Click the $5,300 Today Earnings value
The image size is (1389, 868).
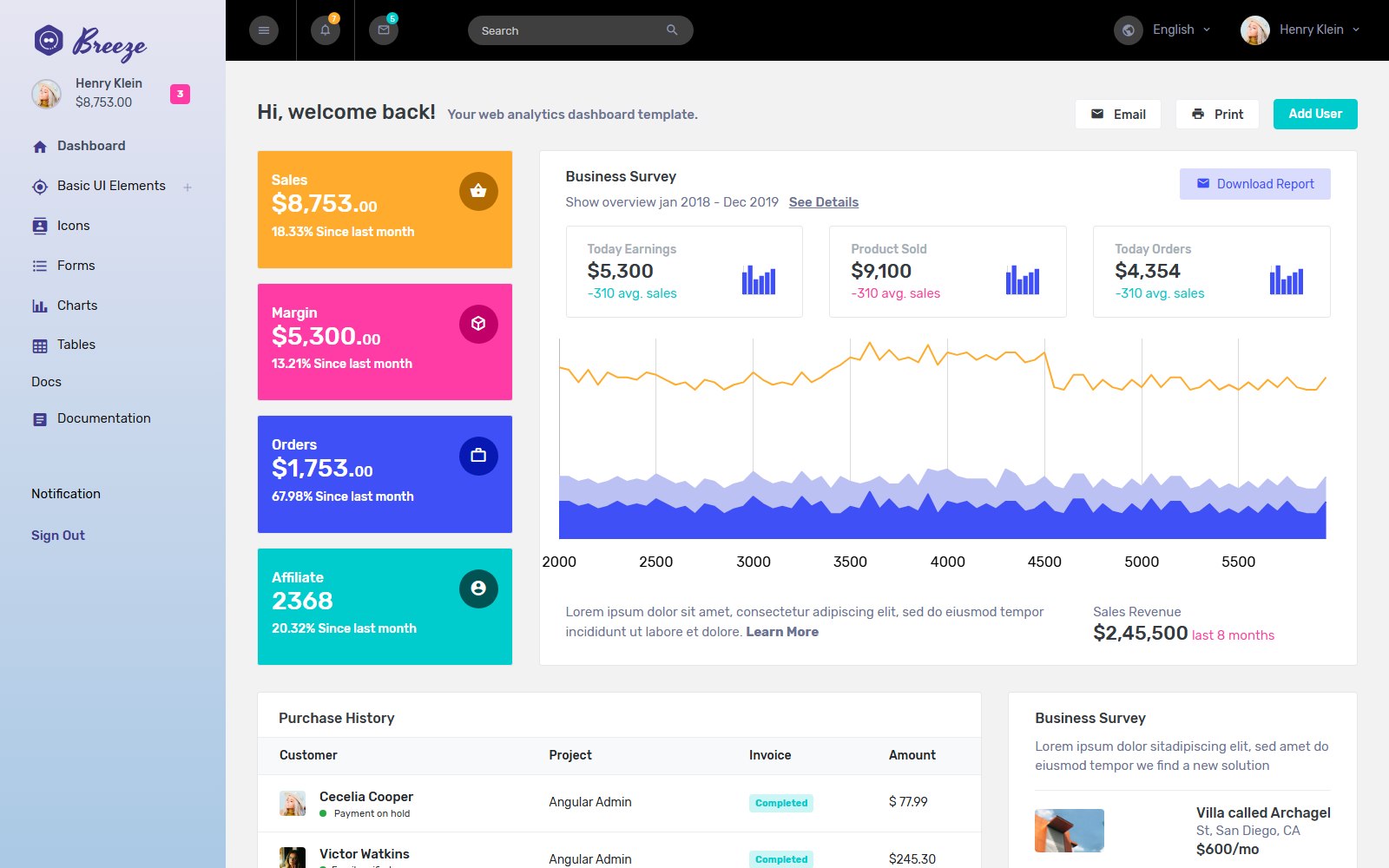[x=620, y=271]
